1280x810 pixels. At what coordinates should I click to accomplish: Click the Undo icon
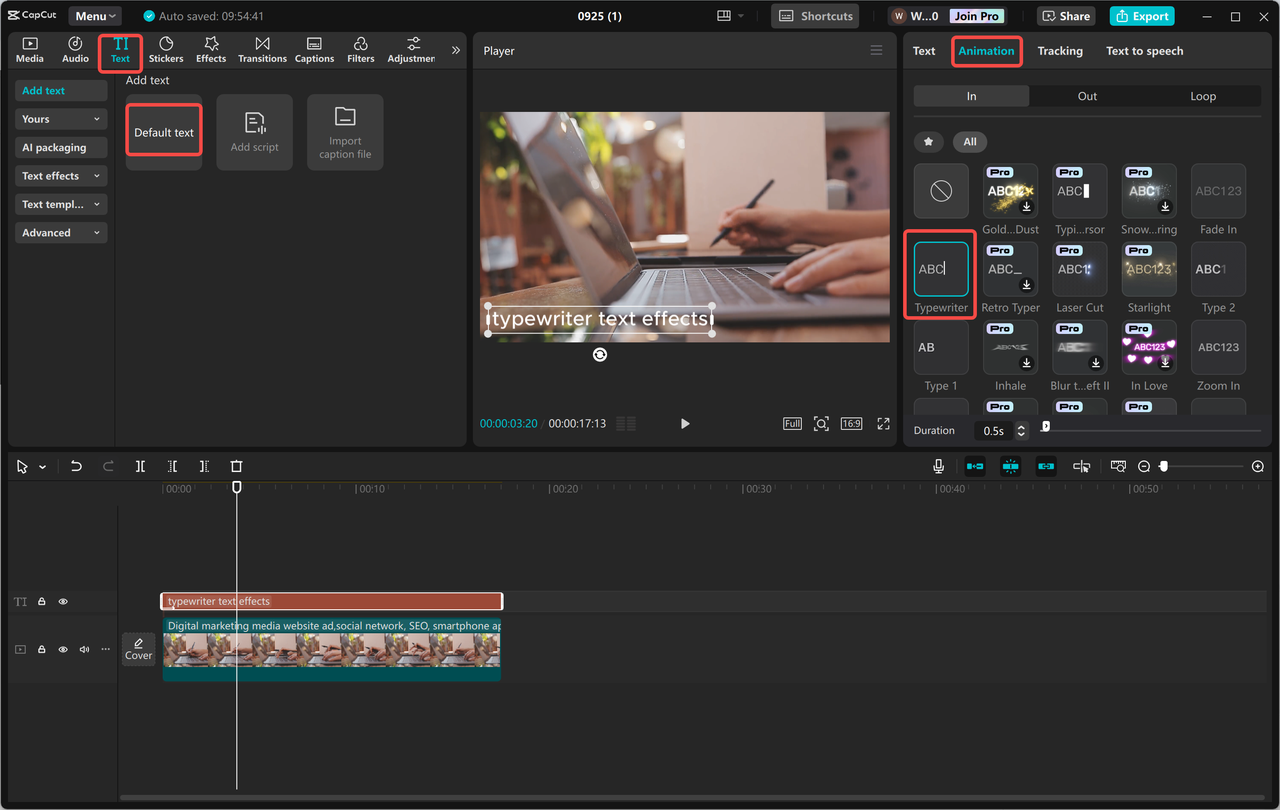coord(76,466)
